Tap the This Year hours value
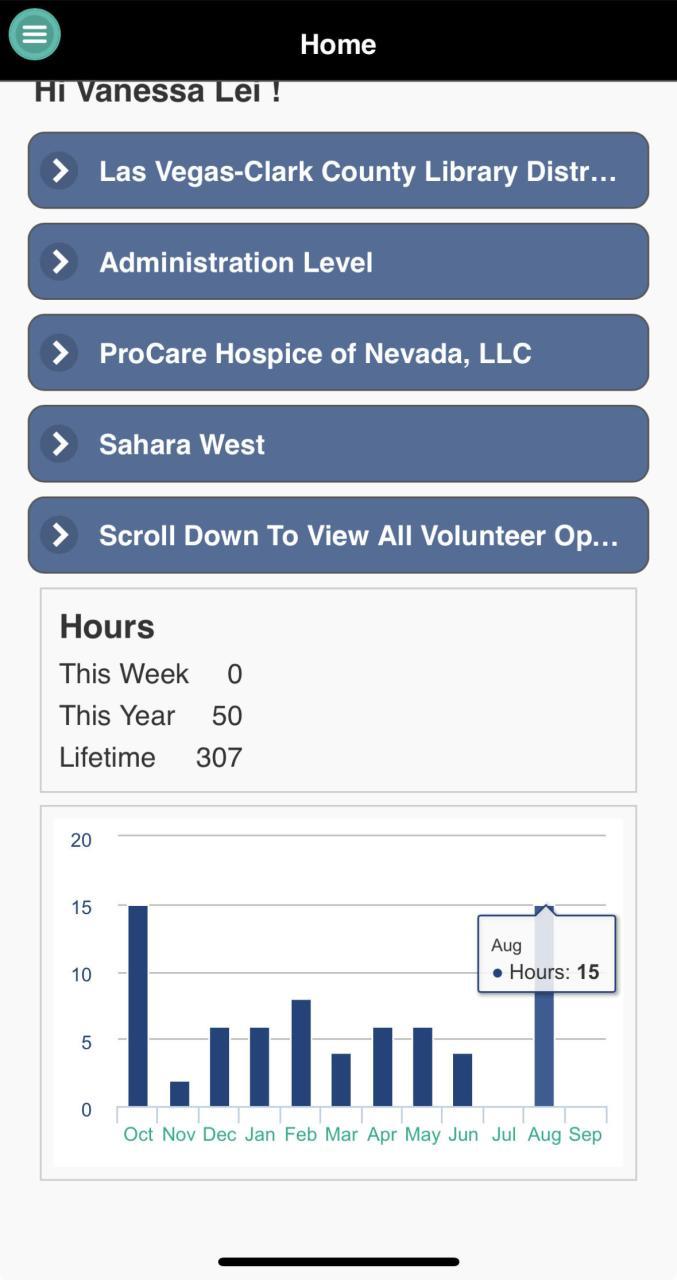Screen dimensions: 677x1280 click(227, 715)
